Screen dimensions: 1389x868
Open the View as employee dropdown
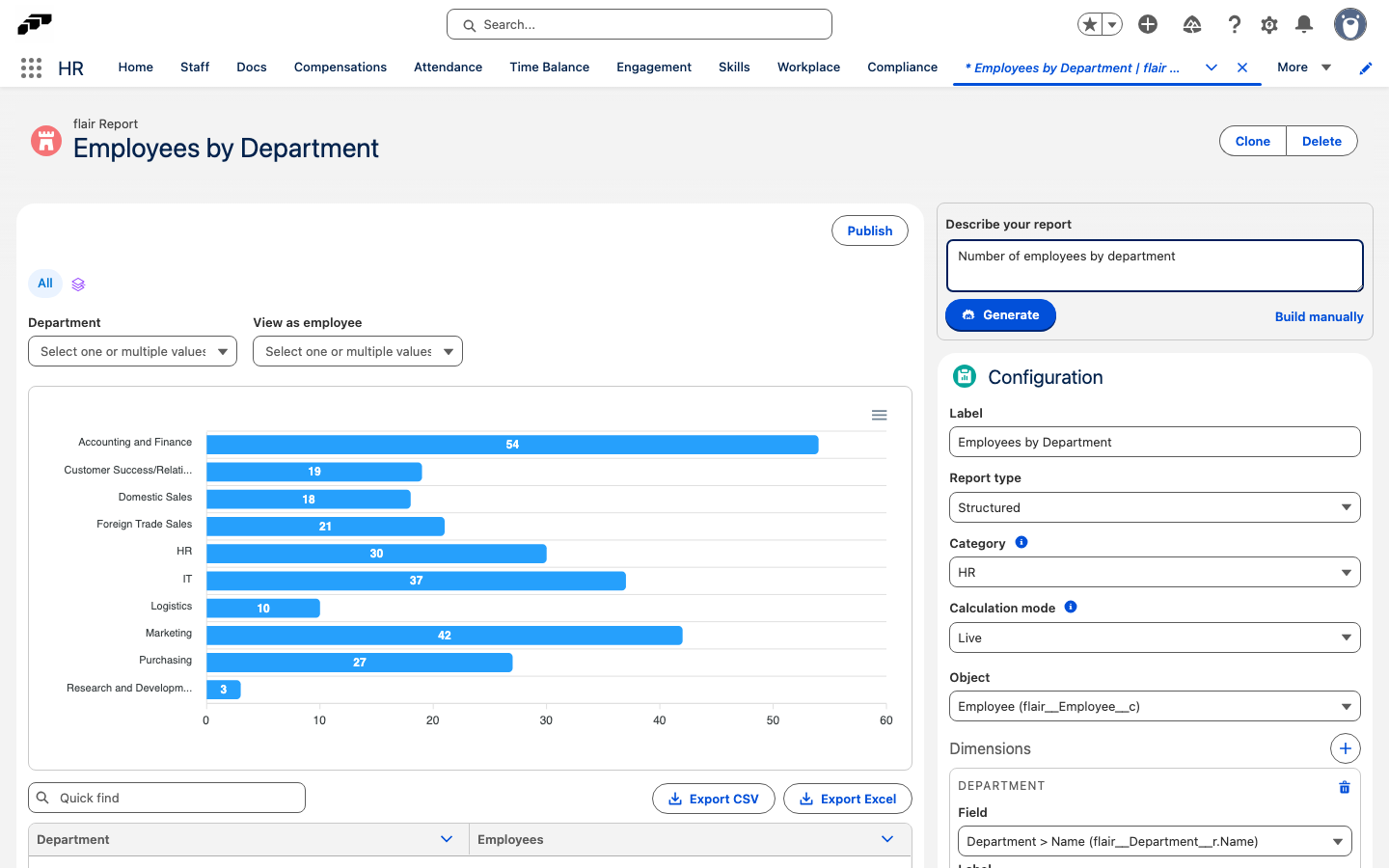click(358, 351)
